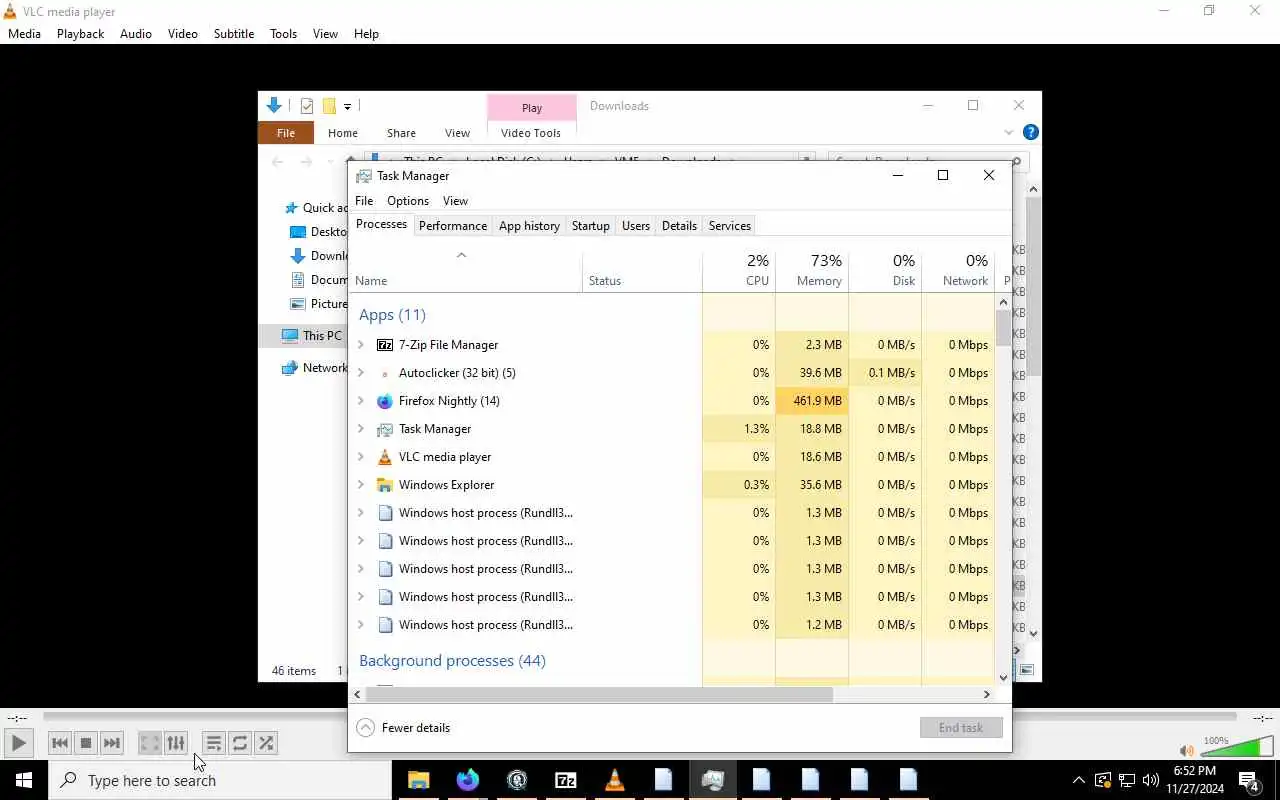The image size is (1280, 800).
Task: Open VLC Subtitle menu
Action: pos(234,33)
